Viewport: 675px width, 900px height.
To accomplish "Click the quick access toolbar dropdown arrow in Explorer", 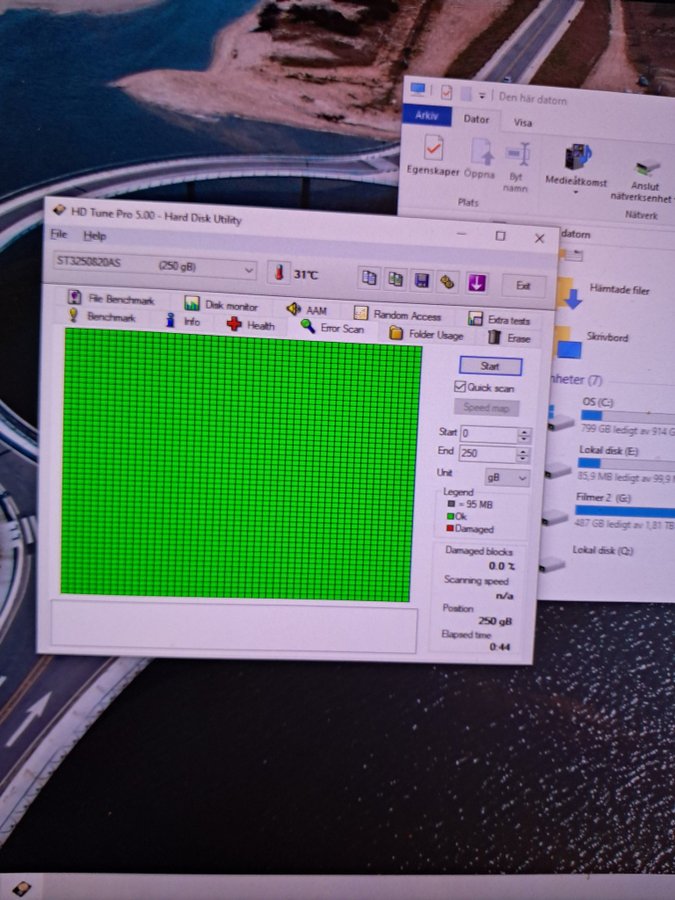I will pyautogui.click(x=483, y=95).
